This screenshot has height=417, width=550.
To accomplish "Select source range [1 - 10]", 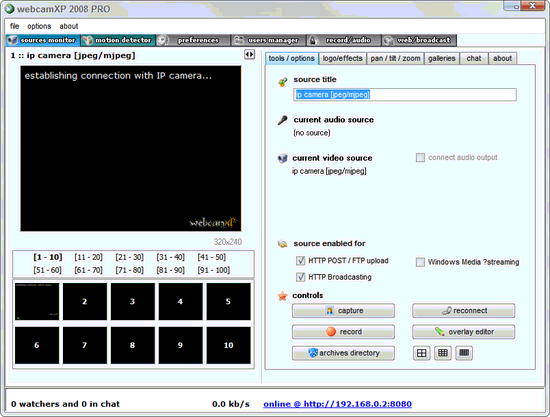I will pyautogui.click(x=48, y=257).
